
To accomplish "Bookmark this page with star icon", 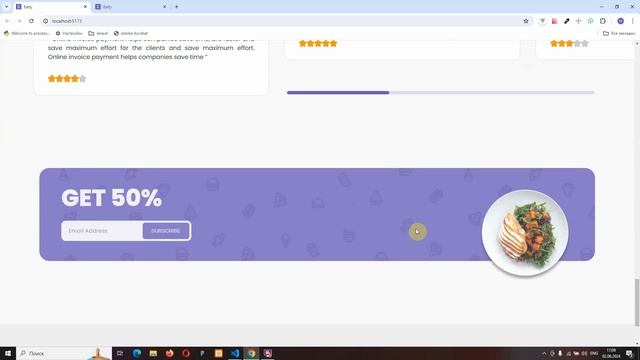I will [x=526, y=21].
